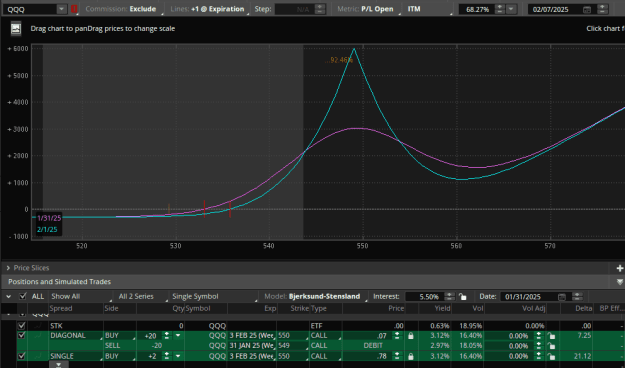Toggle Vol Adj lock icon in DIAGONAL BUY row

tap(552, 336)
